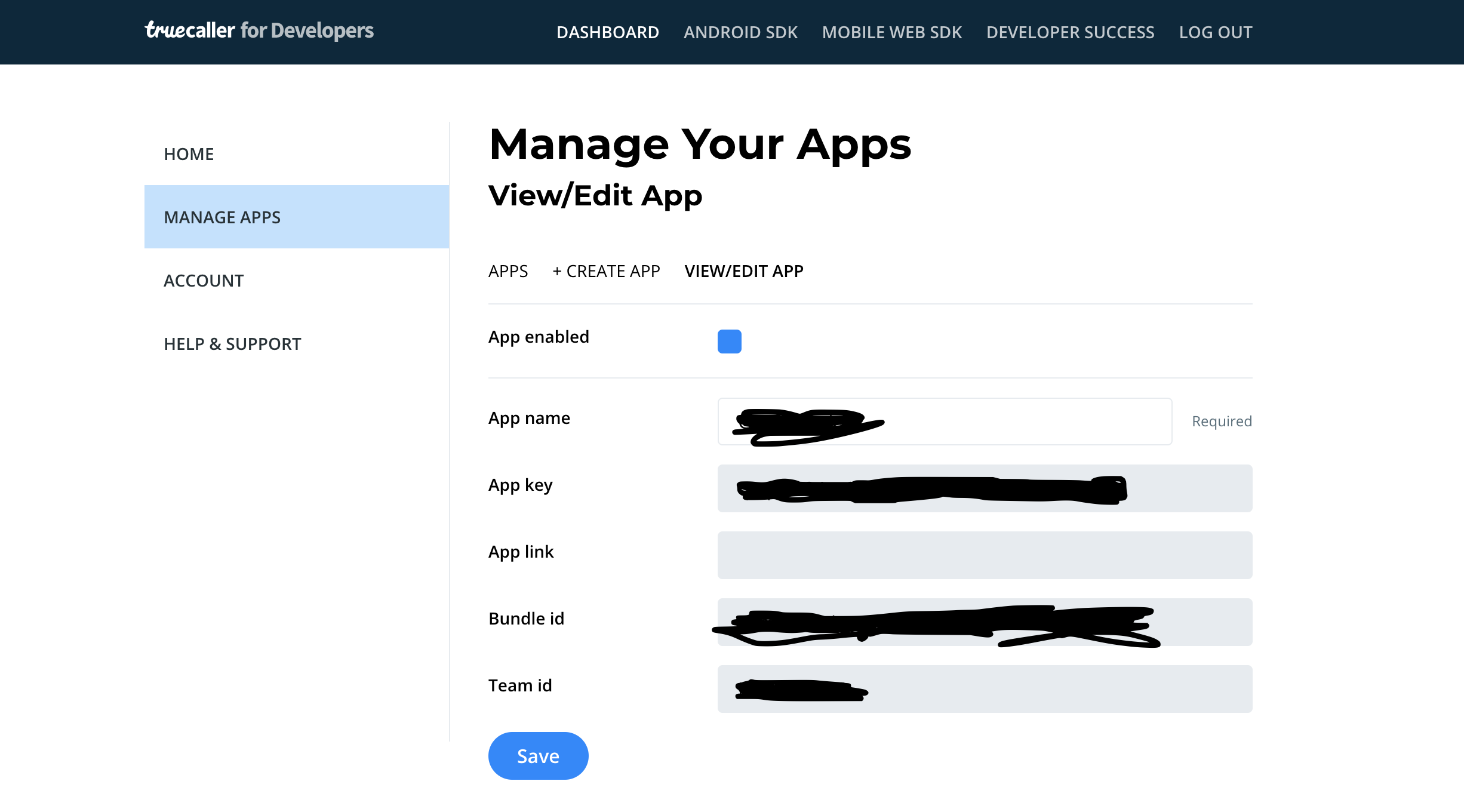Go to HOME in the sidebar
Viewport: 1464px width, 812px height.
pos(189,153)
